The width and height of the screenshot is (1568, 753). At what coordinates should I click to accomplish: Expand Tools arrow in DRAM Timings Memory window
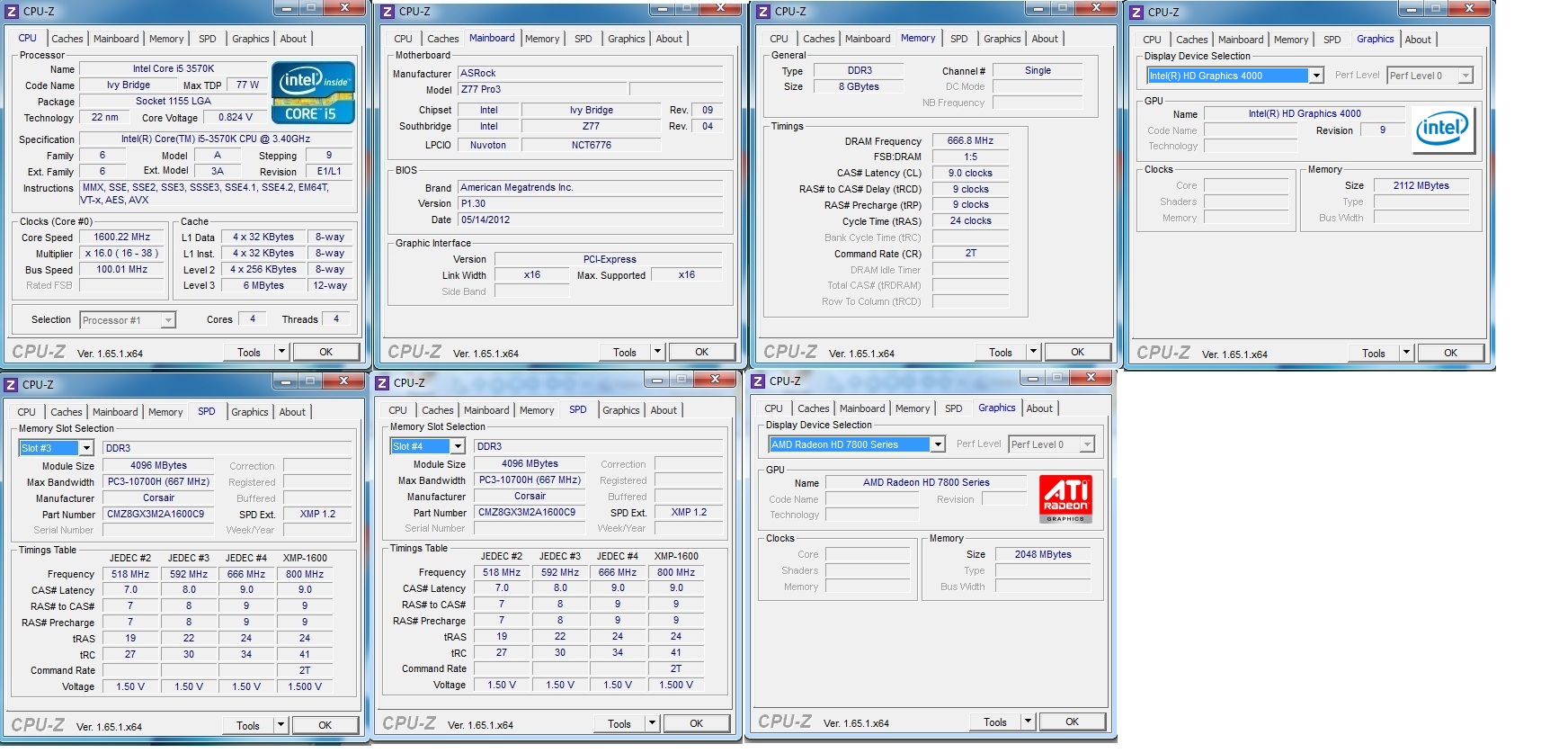(x=1033, y=353)
